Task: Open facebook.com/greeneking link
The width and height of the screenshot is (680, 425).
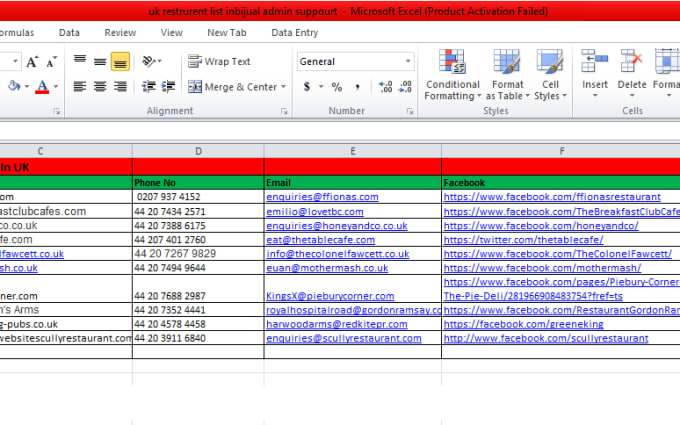Action: pos(523,324)
